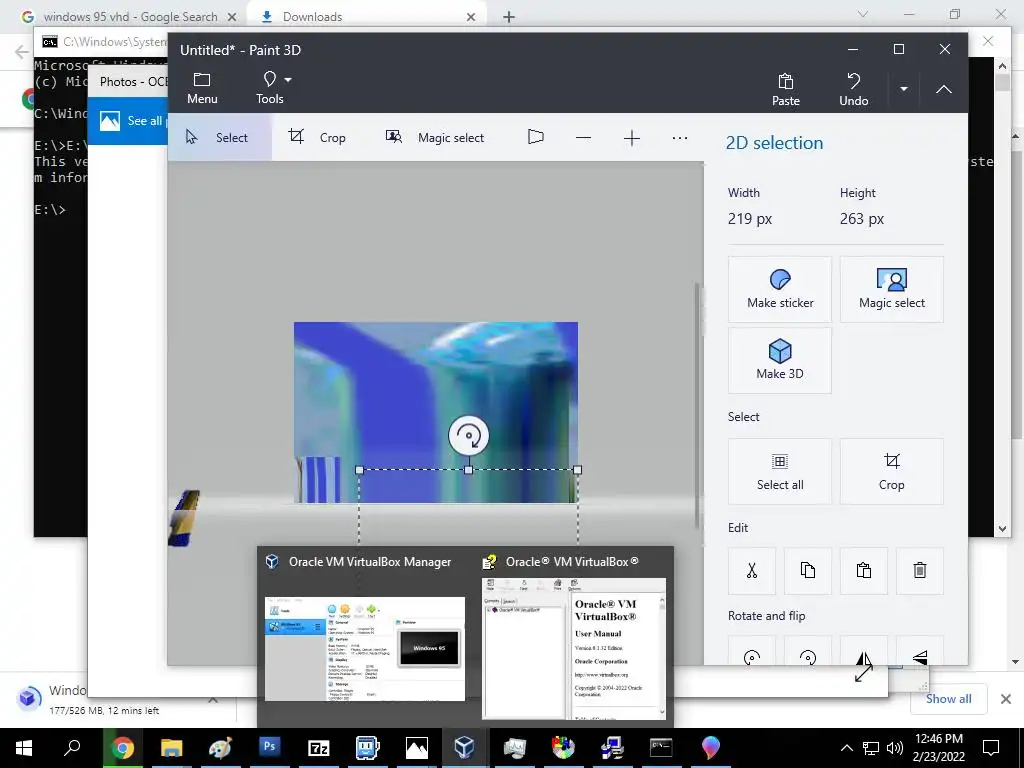Zoom out with the minus icon
1024x768 pixels.
[583, 138]
